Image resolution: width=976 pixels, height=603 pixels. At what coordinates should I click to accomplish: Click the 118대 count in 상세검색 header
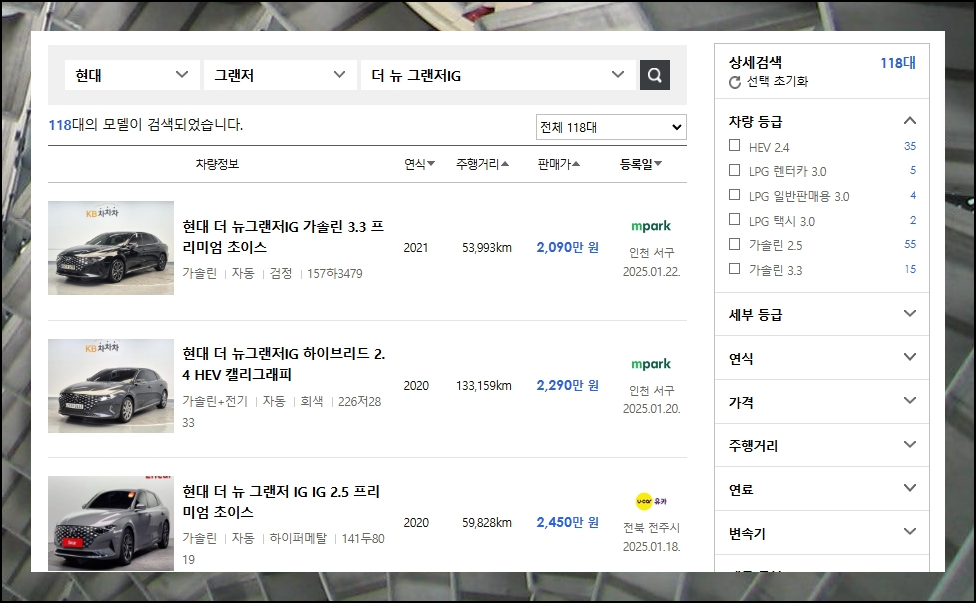(x=898, y=63)
